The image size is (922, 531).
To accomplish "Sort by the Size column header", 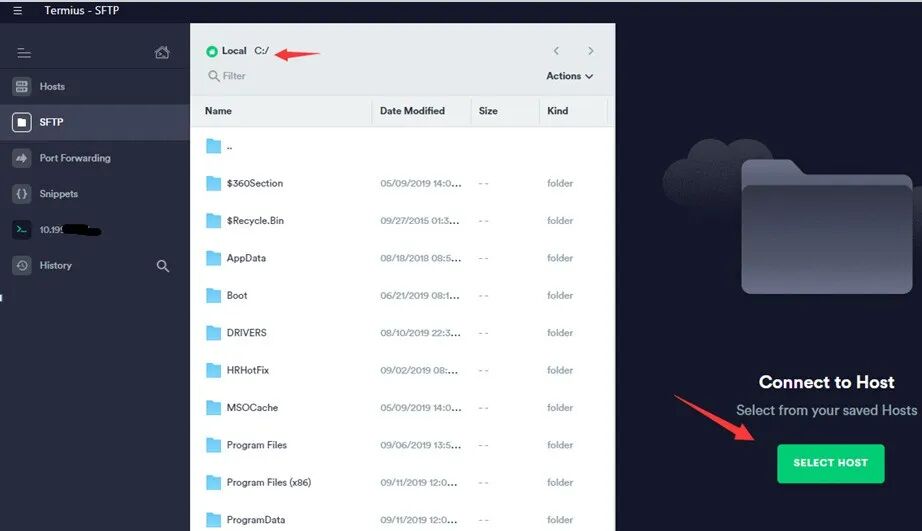I will [488, 111].
